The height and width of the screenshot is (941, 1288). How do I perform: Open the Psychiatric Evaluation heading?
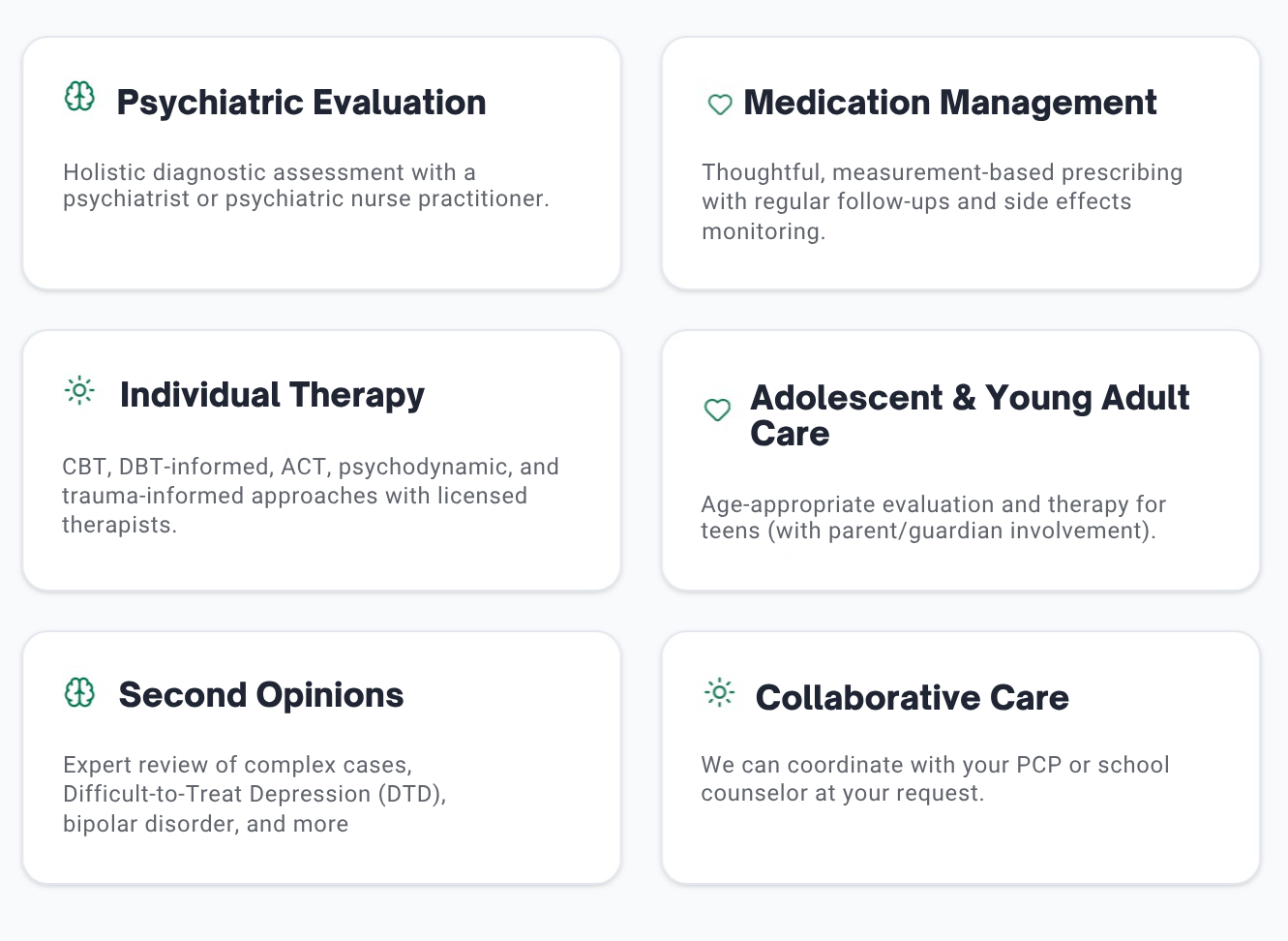click(x=301, y=102)
